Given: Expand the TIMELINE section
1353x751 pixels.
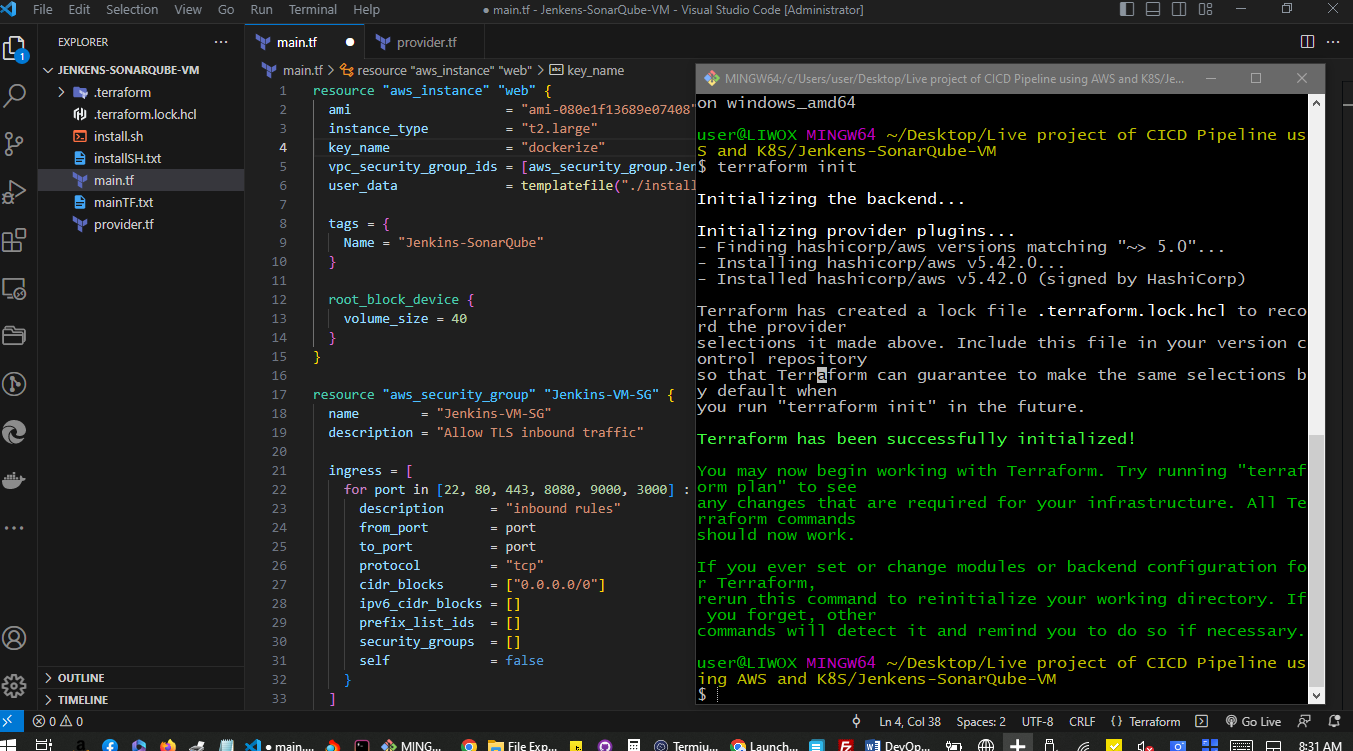Looking at the screenshot, I should point(82,700).
